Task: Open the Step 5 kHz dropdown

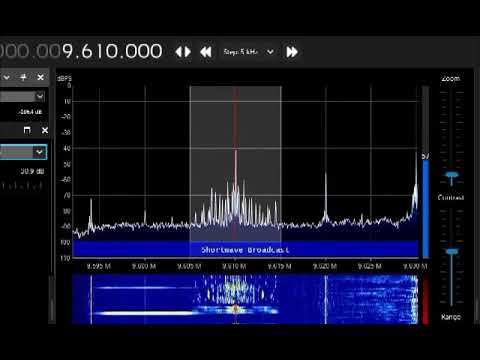Action: tap(248, 52)
